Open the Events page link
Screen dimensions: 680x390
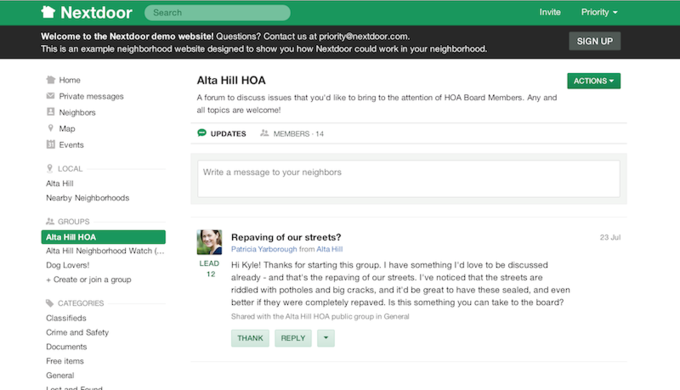(71, 145)
